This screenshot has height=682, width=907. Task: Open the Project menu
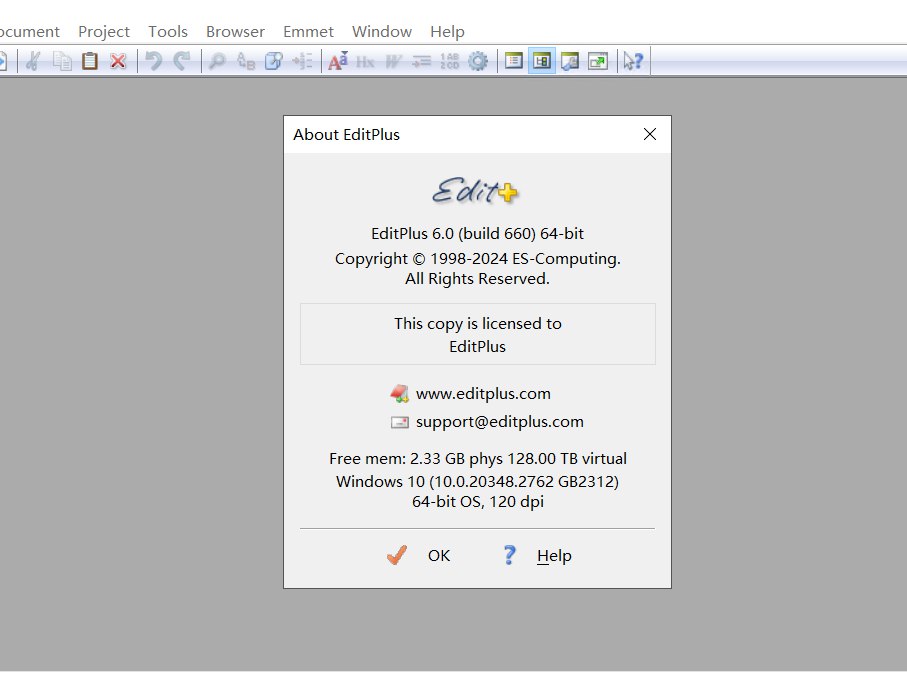pos(104,31)
